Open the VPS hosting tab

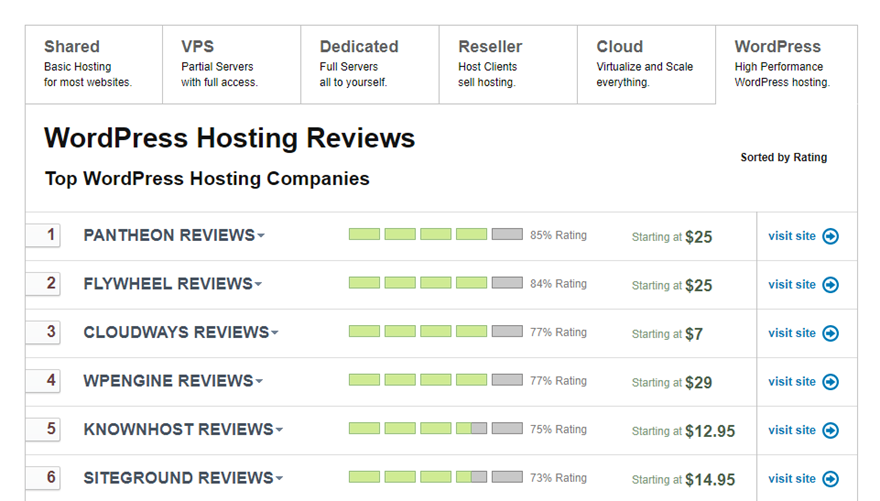(232, 65)
